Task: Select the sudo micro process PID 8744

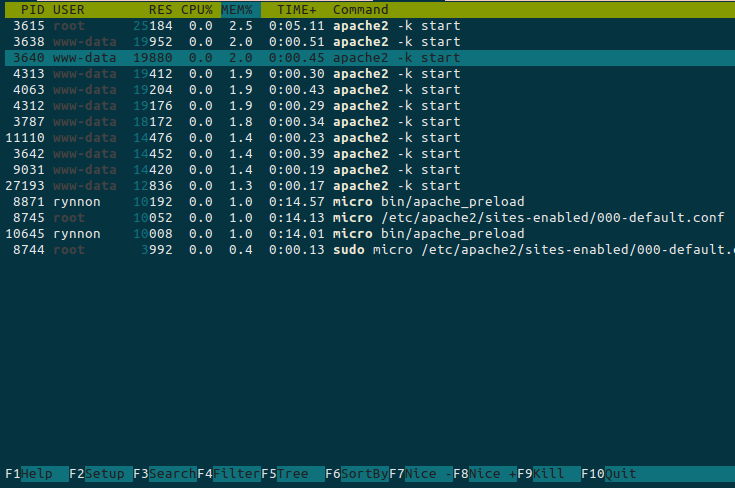Action: [370, 249]
